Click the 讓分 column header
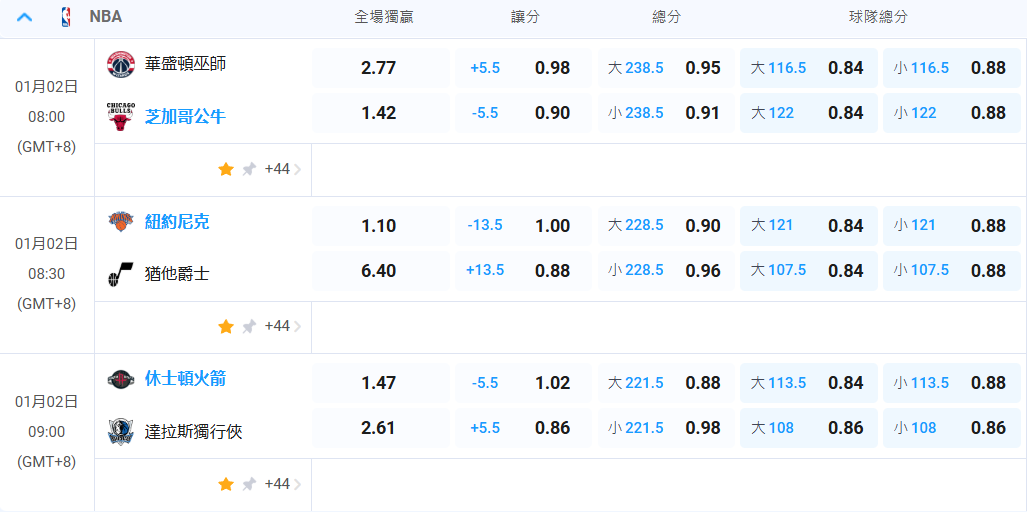The height and width of the screenshot is (512, 1027). click(x=525, y=18)
